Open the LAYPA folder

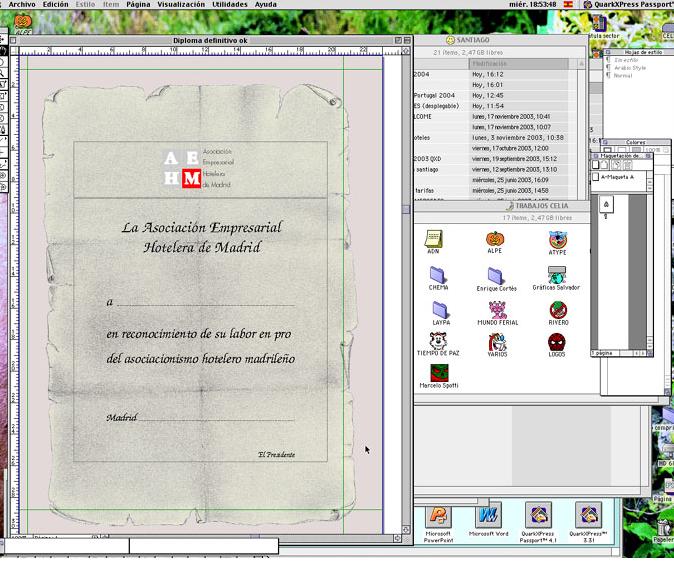(441, 313)
